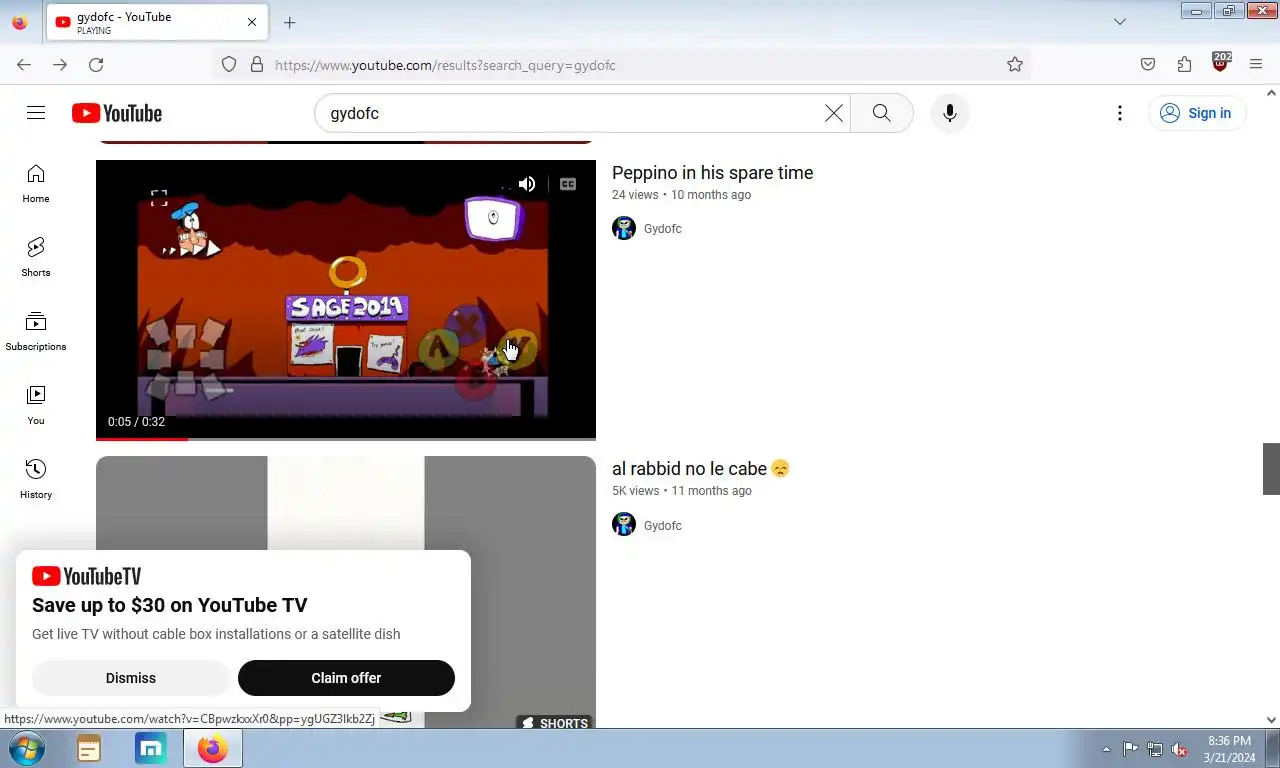Seek within the red video progress bar
Screen dimensions: 1280x768
(346, 438)
